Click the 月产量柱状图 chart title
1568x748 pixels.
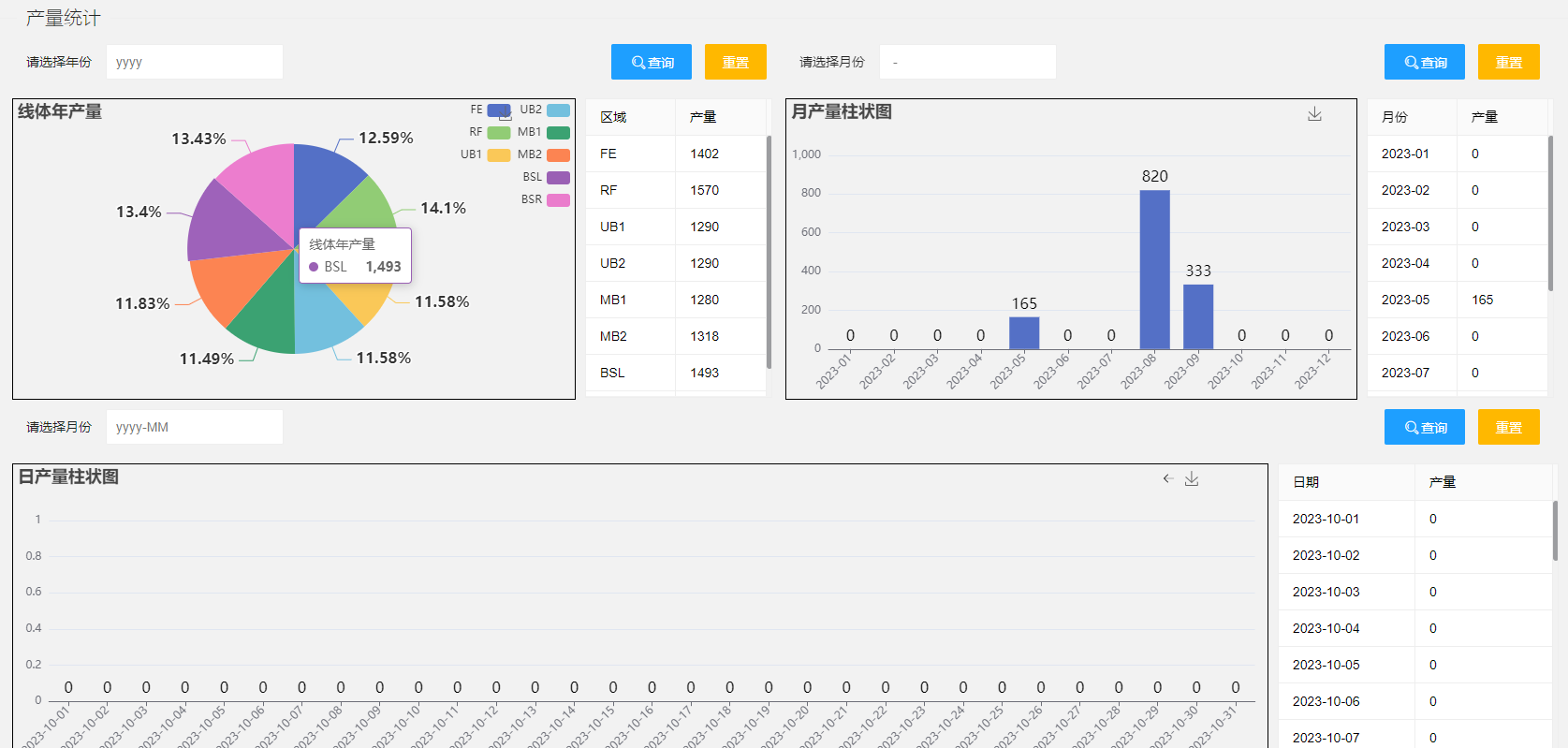(x=842, y=111)
